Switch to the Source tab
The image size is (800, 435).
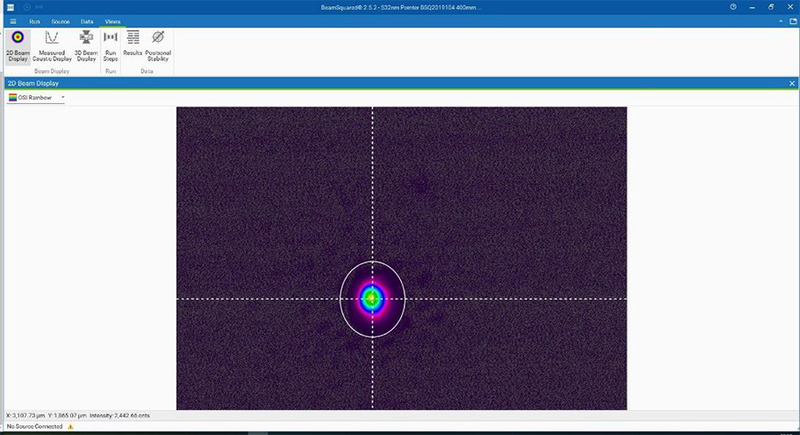[x=60, y=20]
